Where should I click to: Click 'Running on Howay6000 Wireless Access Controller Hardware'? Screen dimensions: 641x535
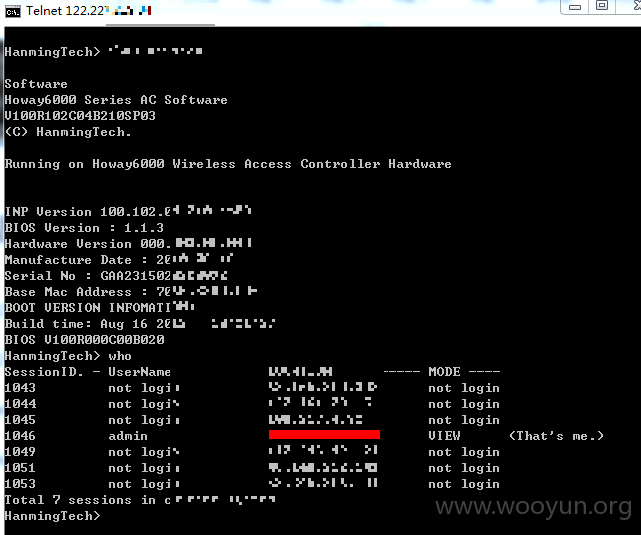click(x=228, y=164)
